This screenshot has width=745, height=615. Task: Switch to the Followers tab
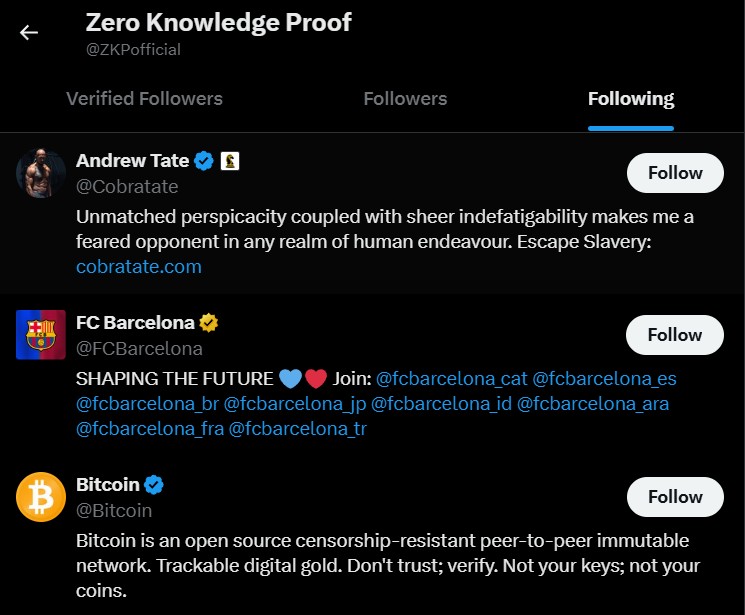(405, 99)
